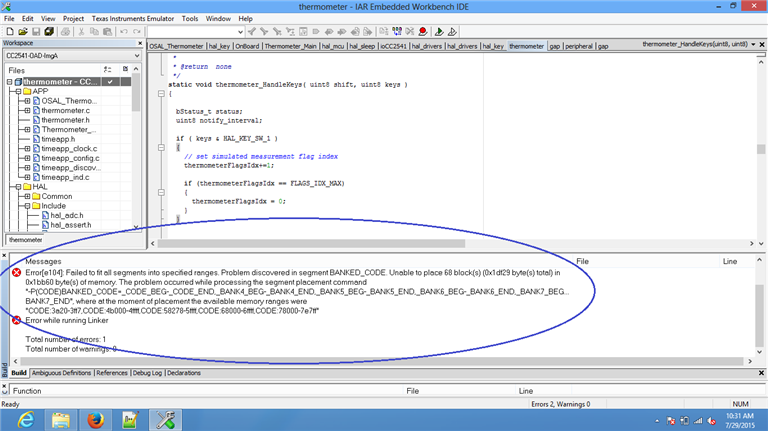Open the Debug Log tab
Image resolution: width=768 pixels, height=431 pixels.
pos(147,373)
